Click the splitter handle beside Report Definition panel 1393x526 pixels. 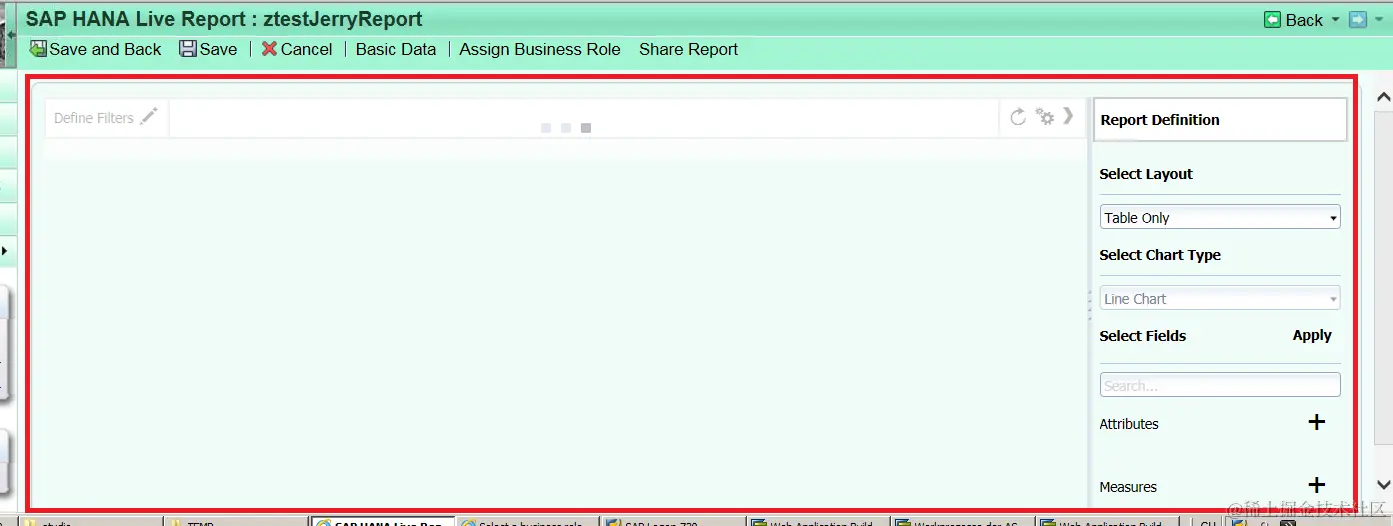point(1089,305)
